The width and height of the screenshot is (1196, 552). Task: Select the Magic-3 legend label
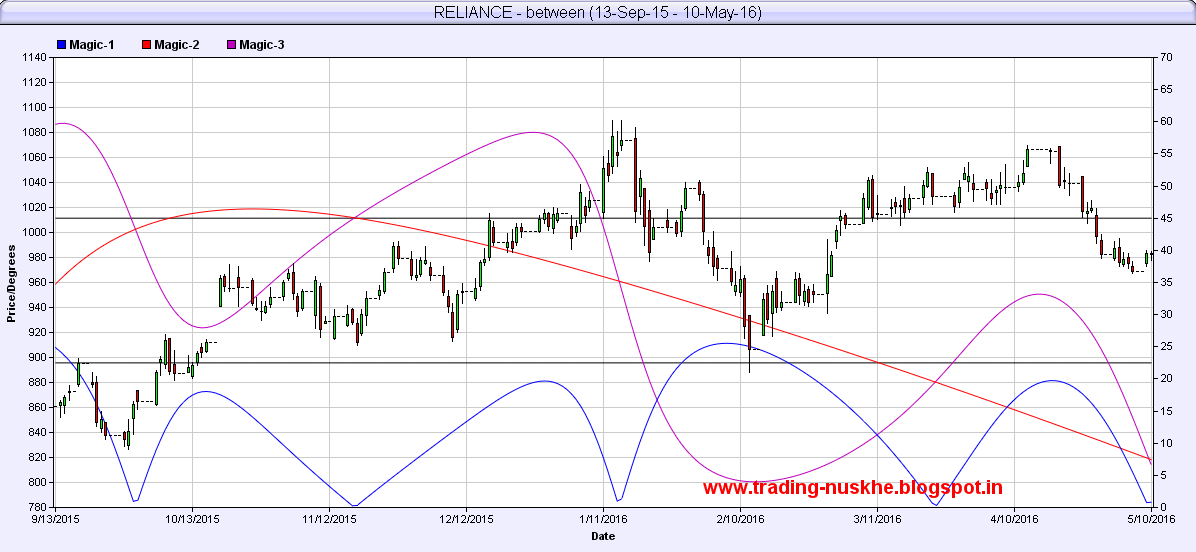[262, 45]
